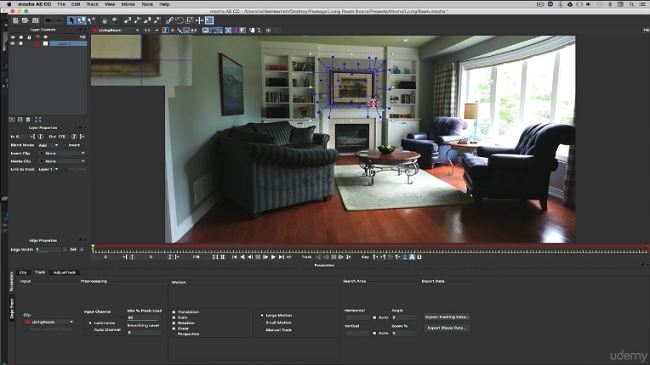Toggle Layer 1 visibility eye icon

coord(13,44)
